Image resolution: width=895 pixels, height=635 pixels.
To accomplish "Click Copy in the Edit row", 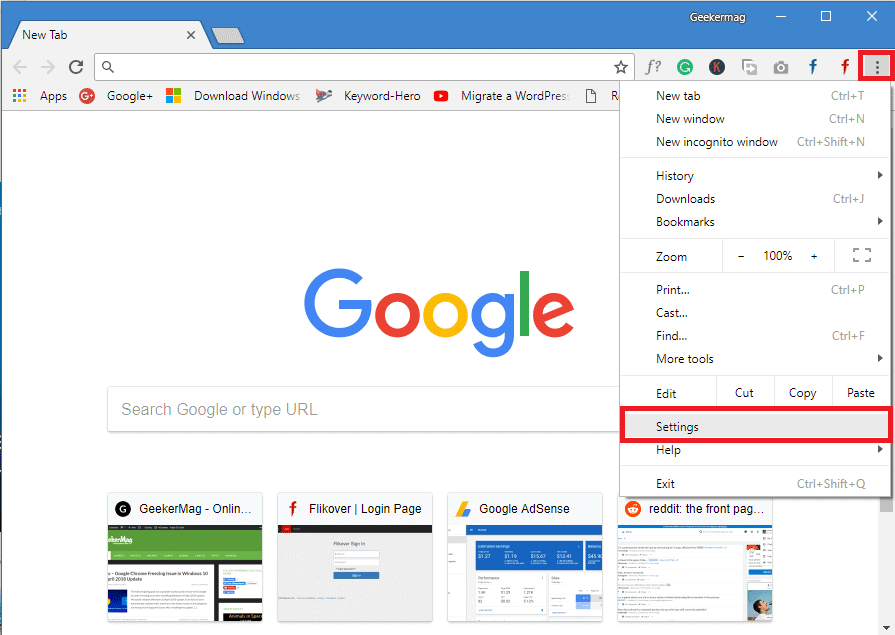I will pyautogui.click(x=803, y=393).
